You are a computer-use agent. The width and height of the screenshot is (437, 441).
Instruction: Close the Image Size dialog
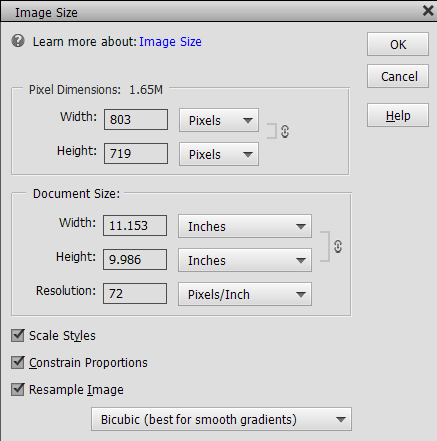pos(428,11)
